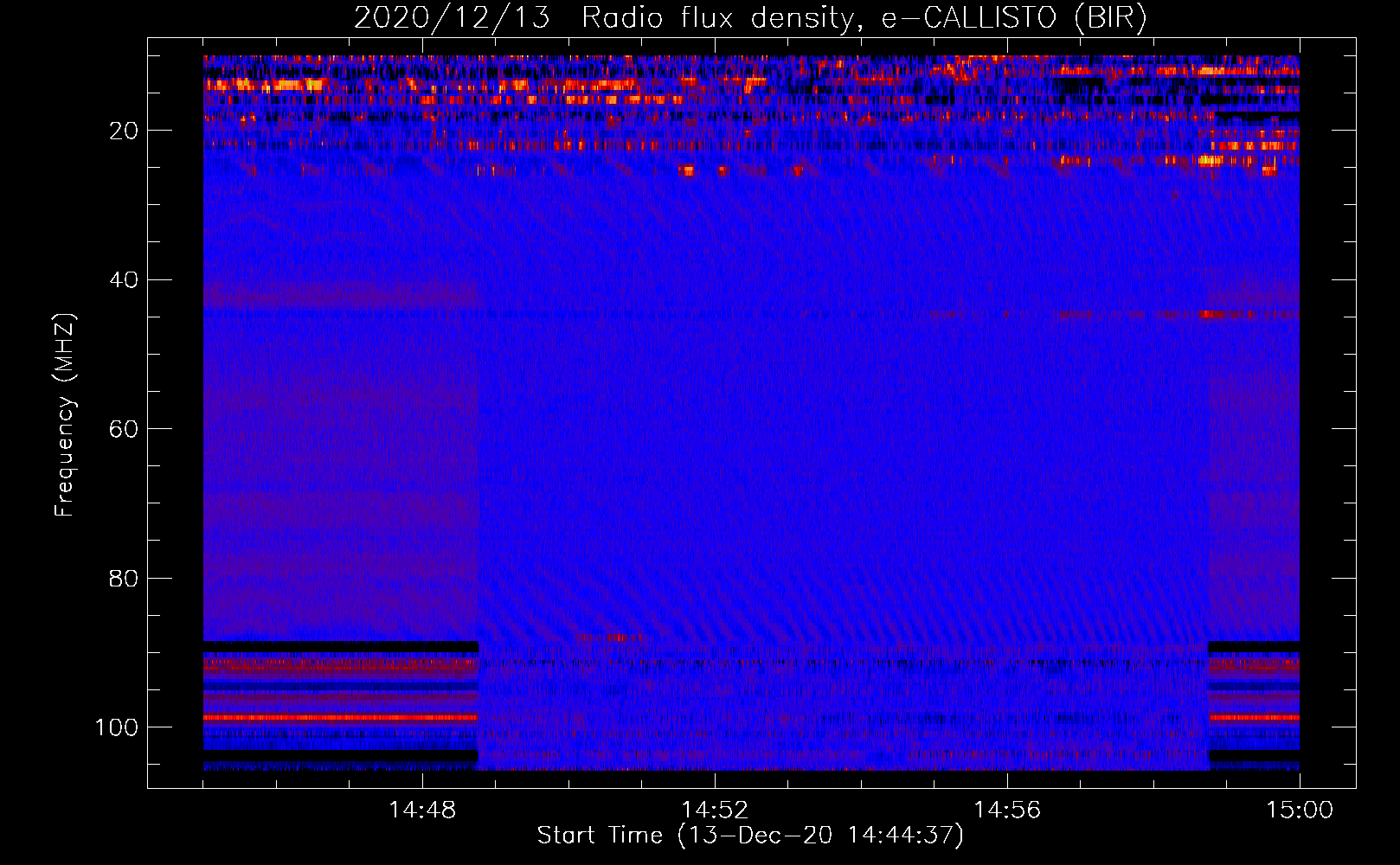This screenshot has width=1400, height=865.
Task: Click the 15:00 time tick label
Action: coord(1300,811)
